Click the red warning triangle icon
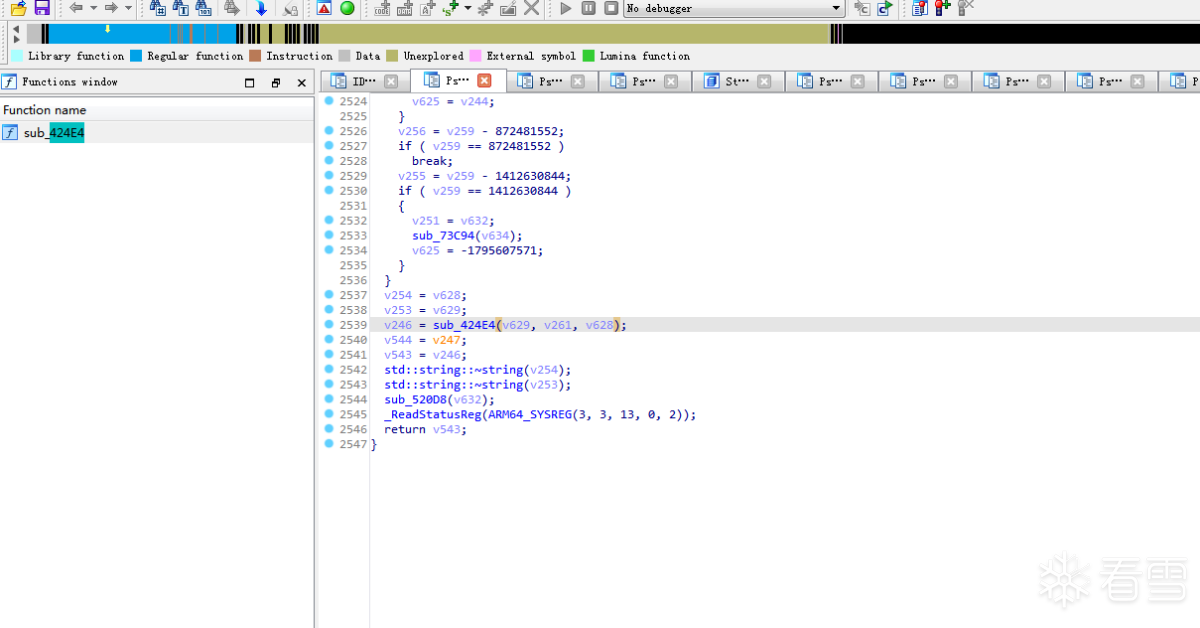Viewport: 1200px width, 628px height. coord(324,8)
